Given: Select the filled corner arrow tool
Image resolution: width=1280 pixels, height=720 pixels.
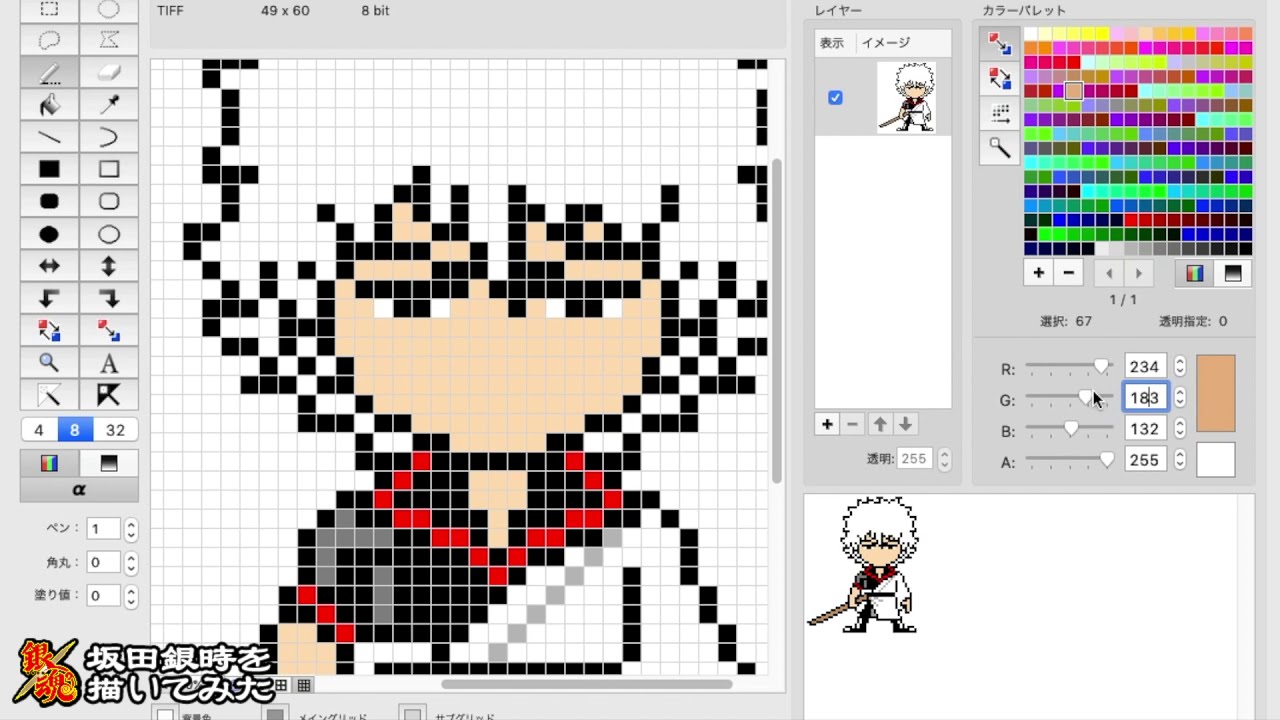Looking at the screenshot, I should [109, 394].
